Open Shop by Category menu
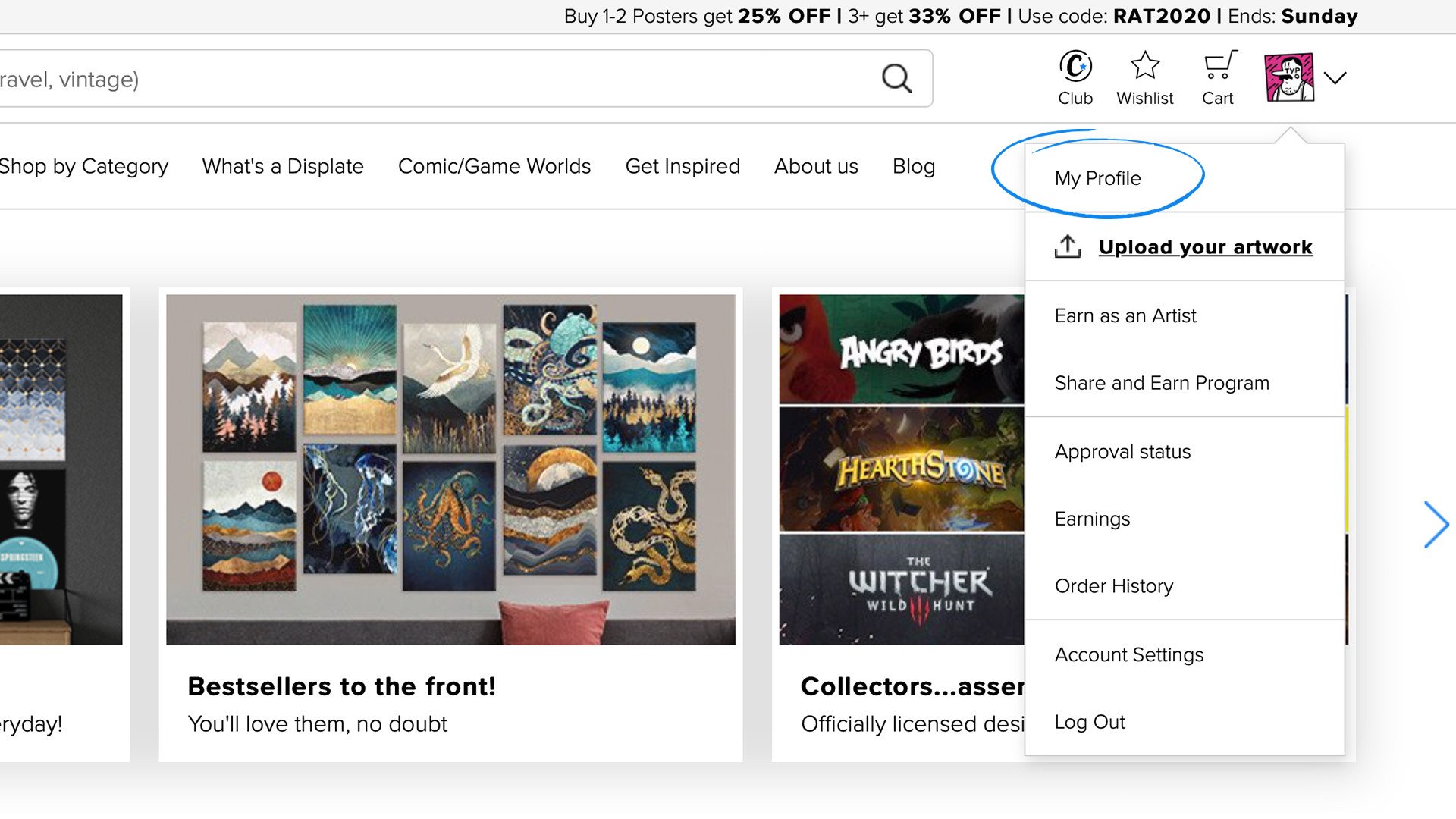Screen dimensions: 1456x819 click(x=83, y=166)
